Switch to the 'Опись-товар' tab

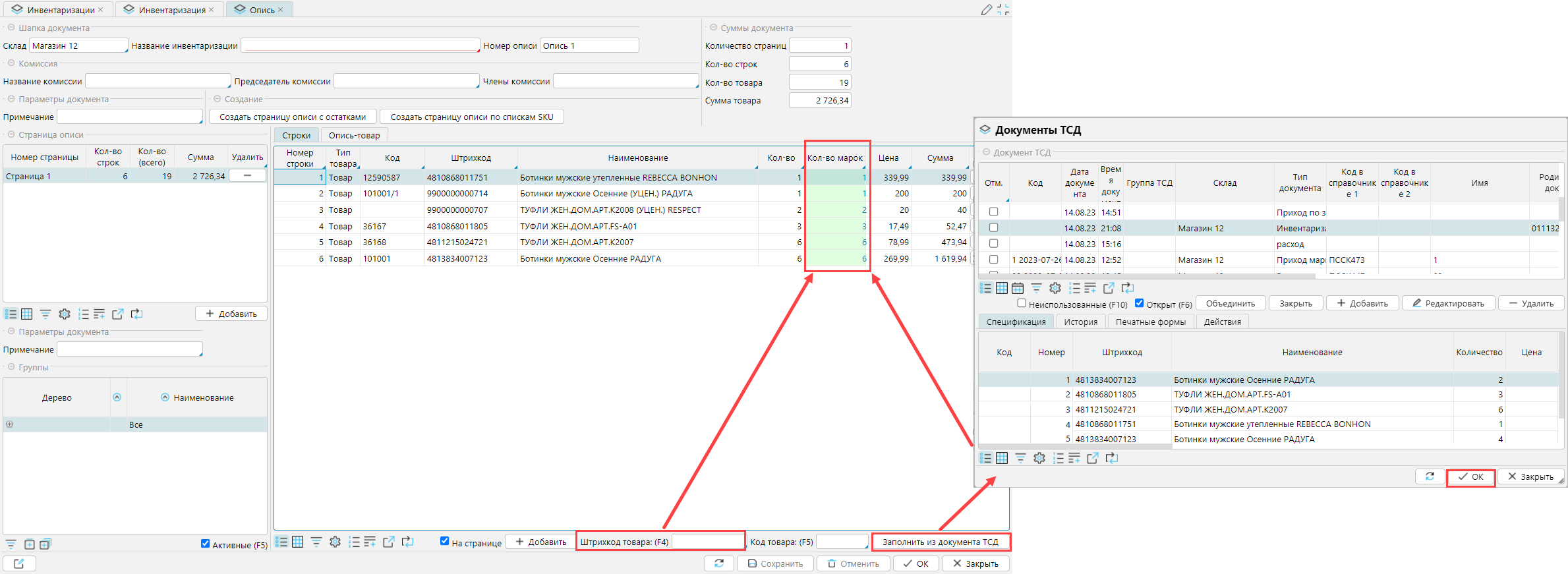click(354, 135)
